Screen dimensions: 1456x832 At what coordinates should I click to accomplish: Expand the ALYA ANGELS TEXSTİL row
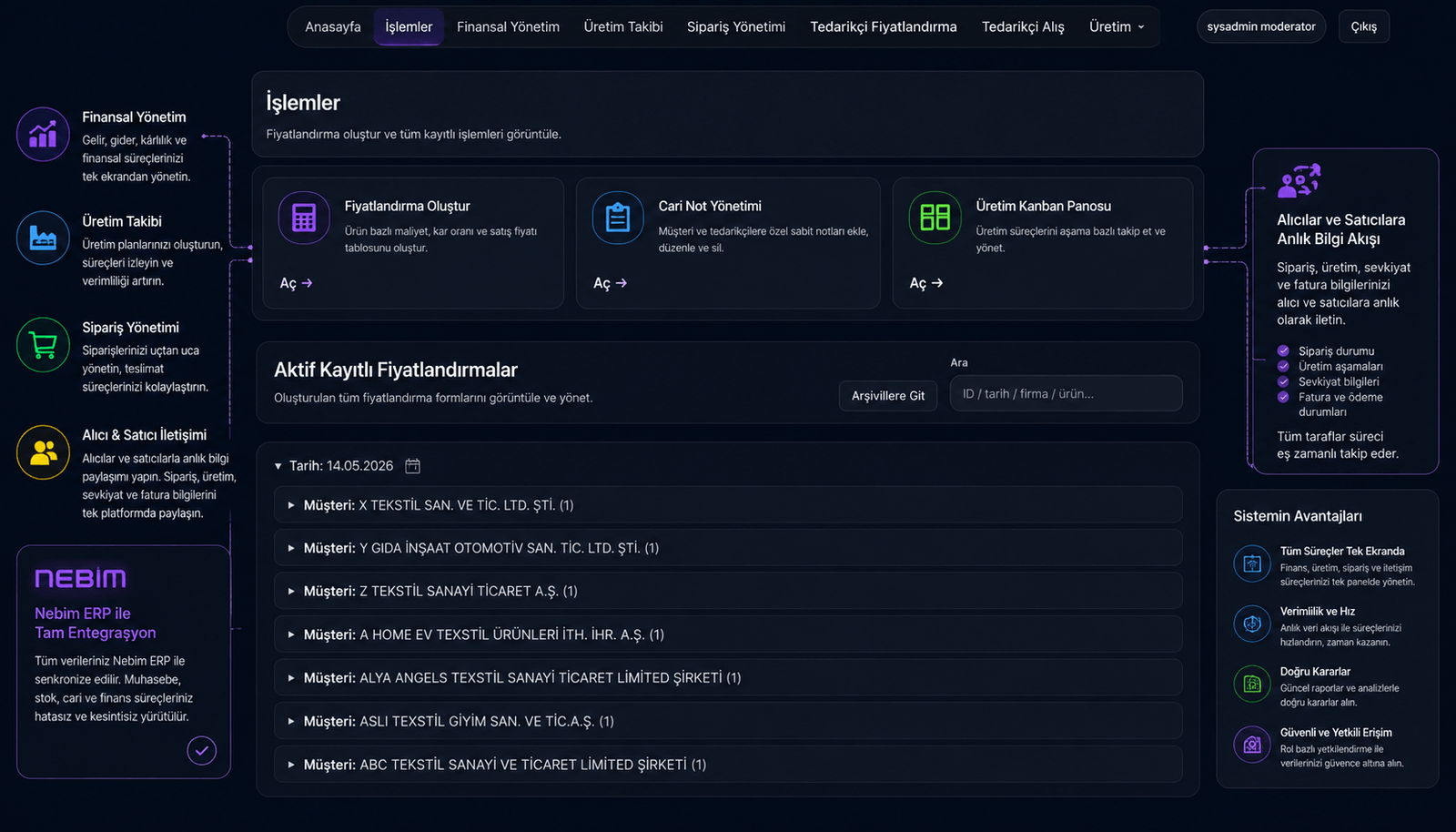728,677
